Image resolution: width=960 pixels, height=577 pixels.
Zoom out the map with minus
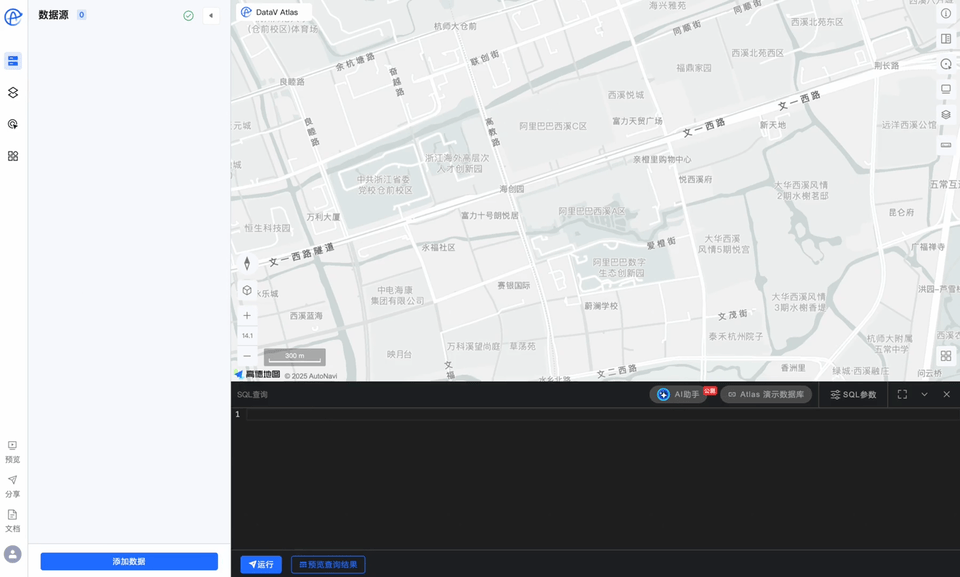pyautogui.click(x=247, y=356)
